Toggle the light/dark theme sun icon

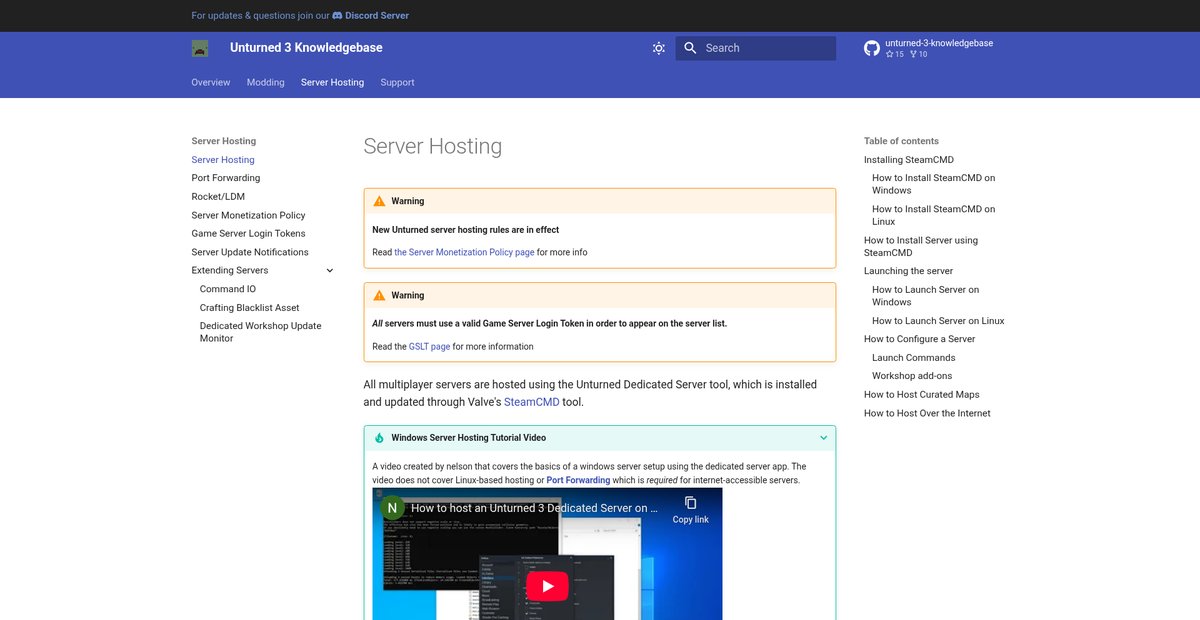[658, 48]
